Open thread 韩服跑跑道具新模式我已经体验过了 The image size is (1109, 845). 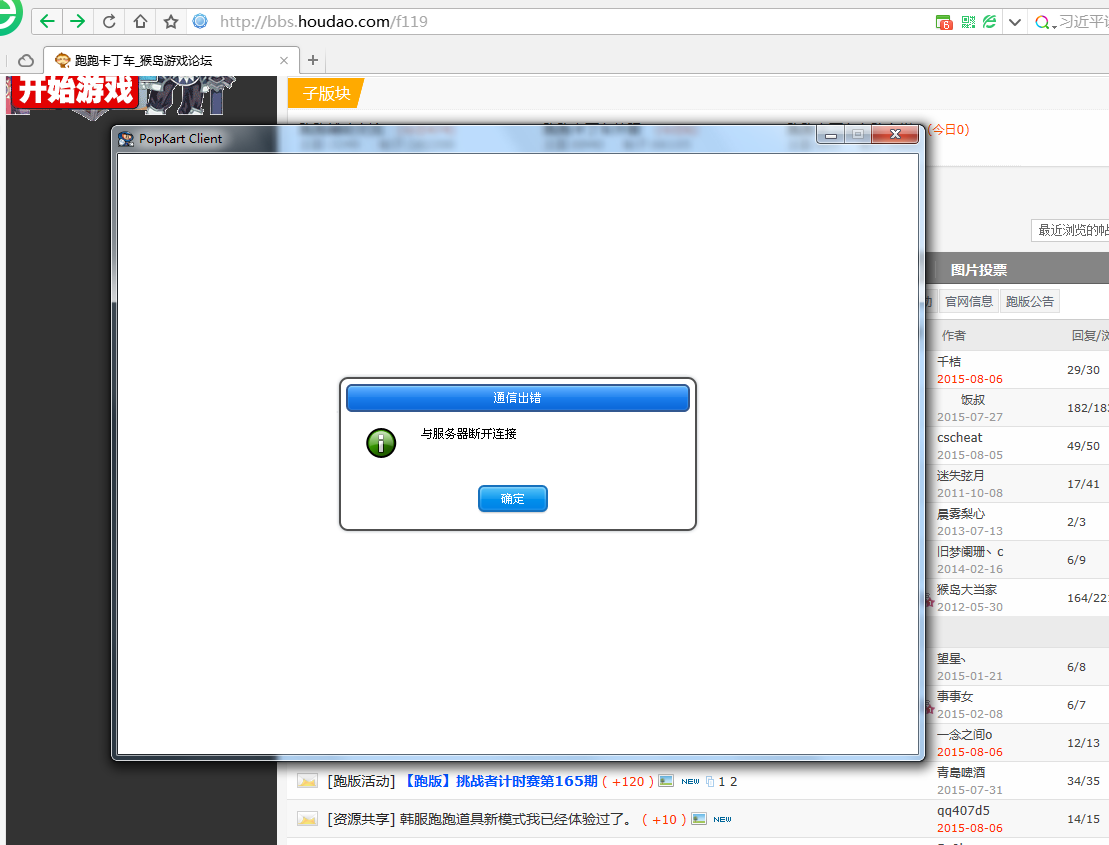pos(516,820)
